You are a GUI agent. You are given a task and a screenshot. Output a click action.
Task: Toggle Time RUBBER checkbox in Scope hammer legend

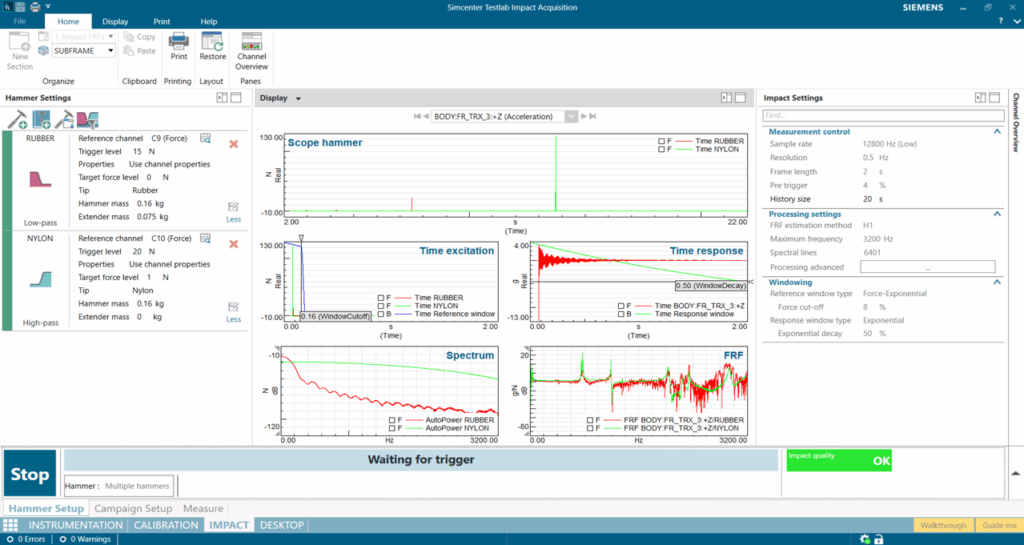pyautogui.click(x=661, y=139)
